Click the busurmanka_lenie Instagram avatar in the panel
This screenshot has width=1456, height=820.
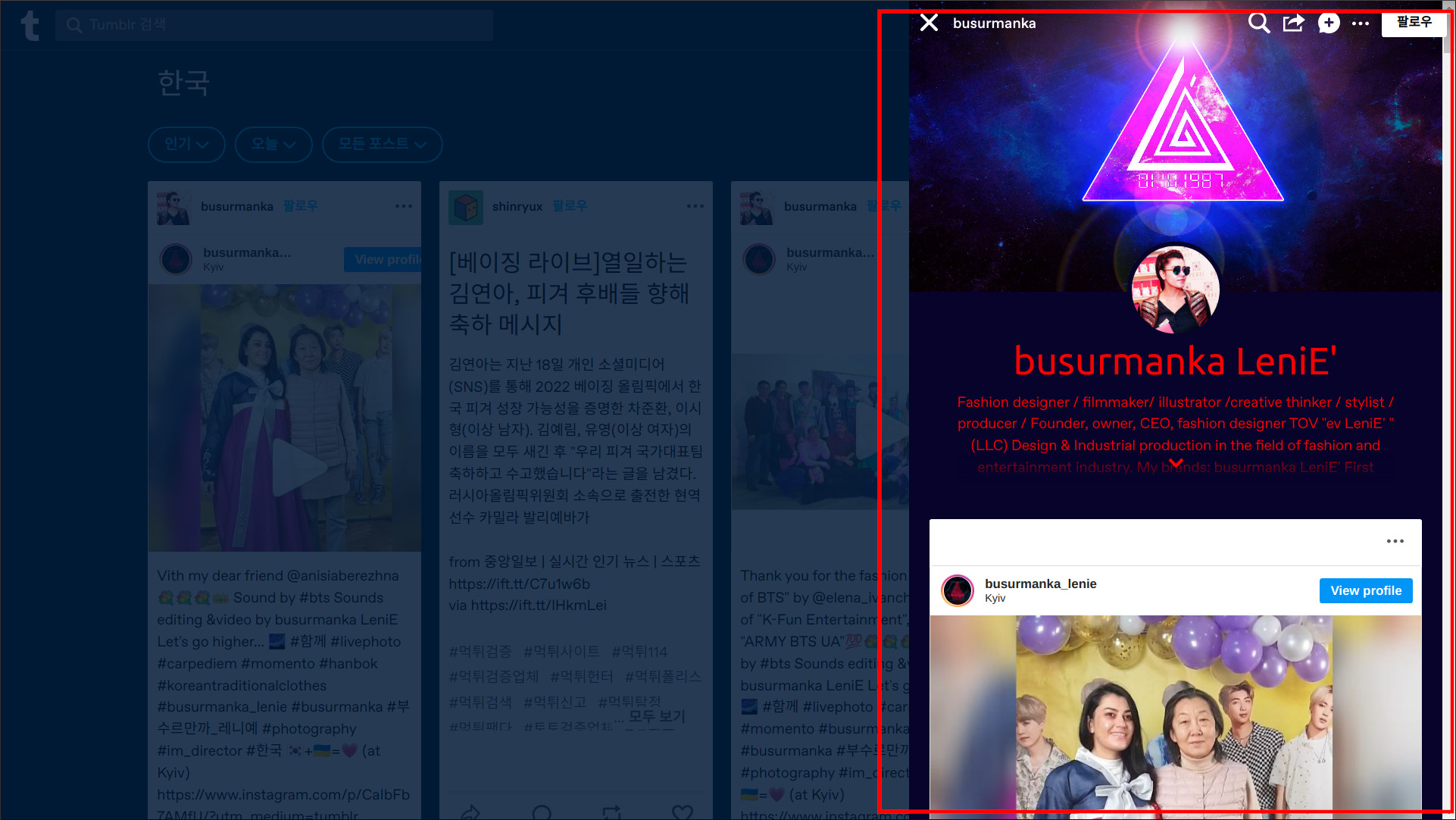[958, 590]
